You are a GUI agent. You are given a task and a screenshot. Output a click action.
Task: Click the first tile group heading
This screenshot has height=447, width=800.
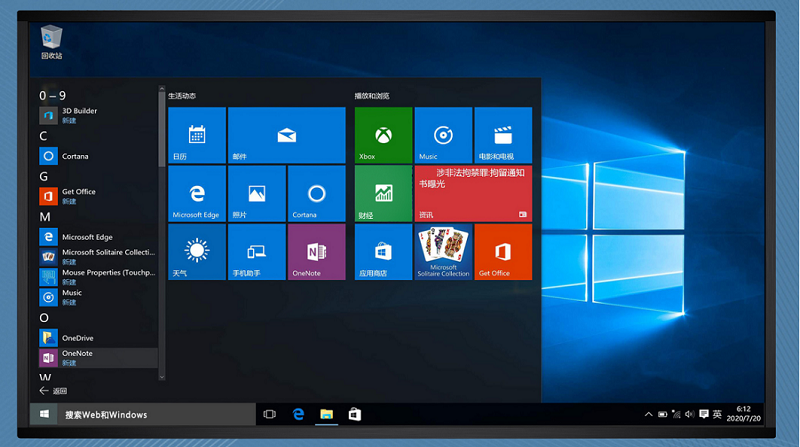coord(182,96)
